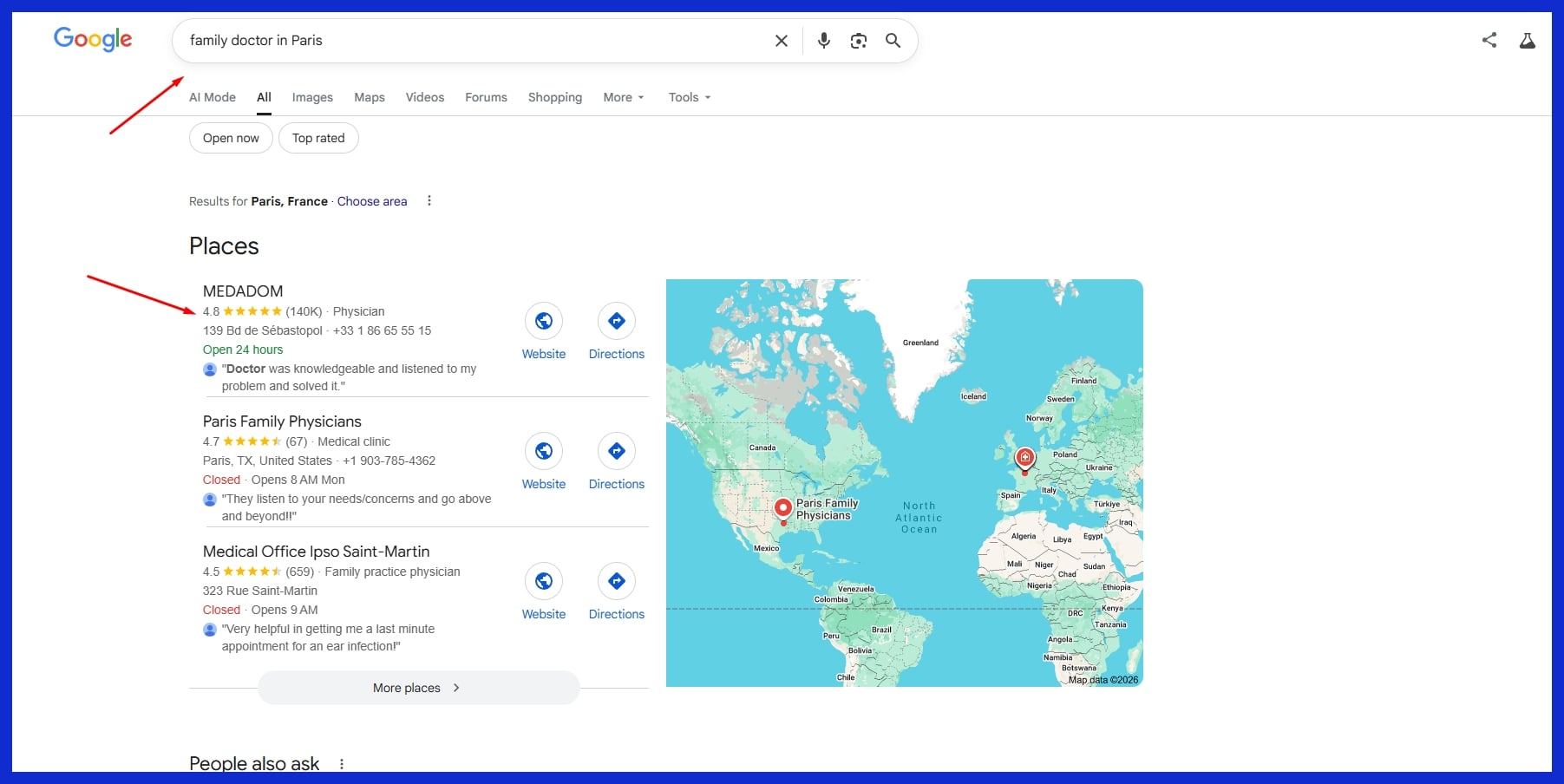Switch to the Maps tab
This screenshot has width=1564, height=784.
[369, 97]
